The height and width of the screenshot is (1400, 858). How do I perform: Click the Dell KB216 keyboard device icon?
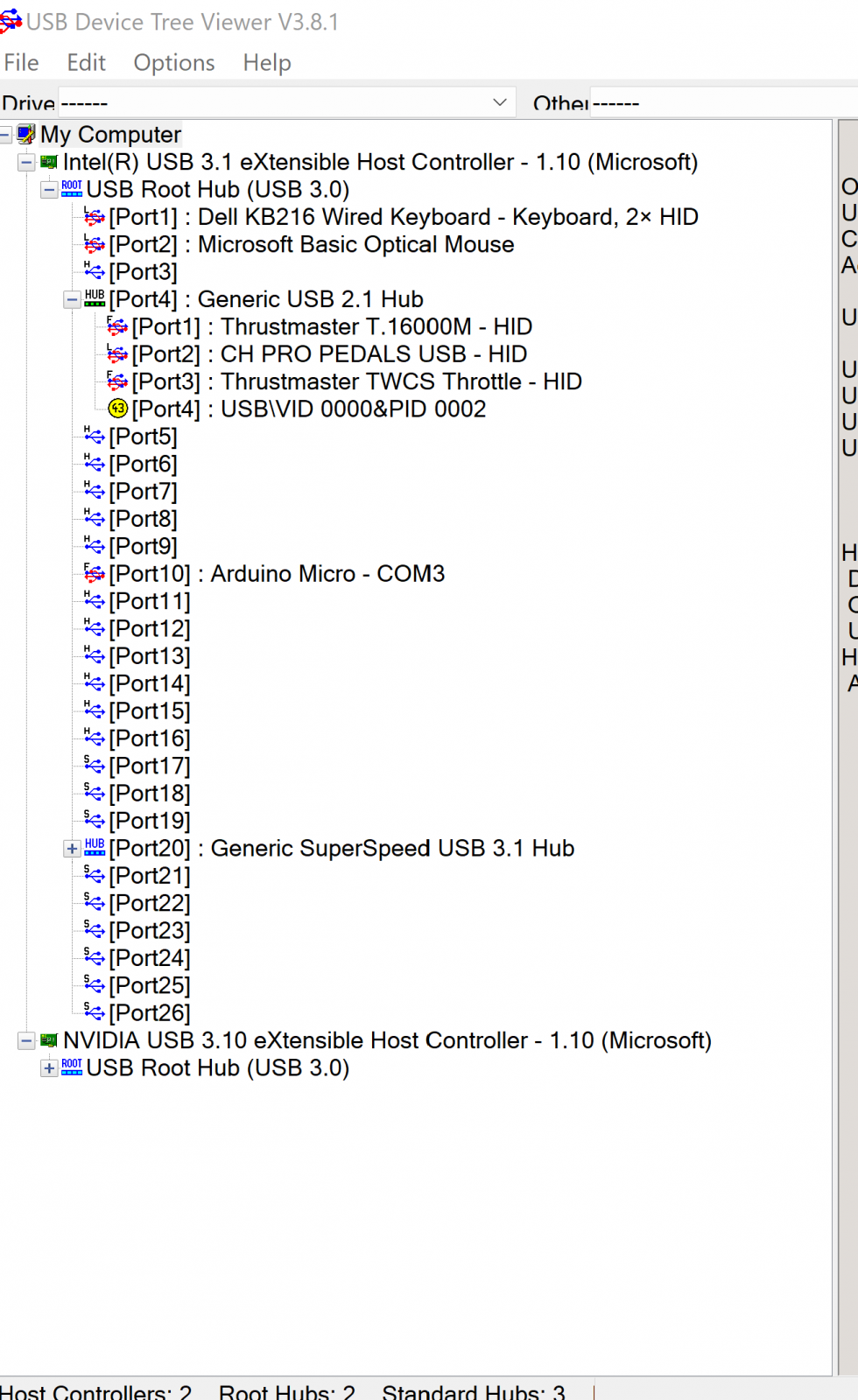click(95, 217)
